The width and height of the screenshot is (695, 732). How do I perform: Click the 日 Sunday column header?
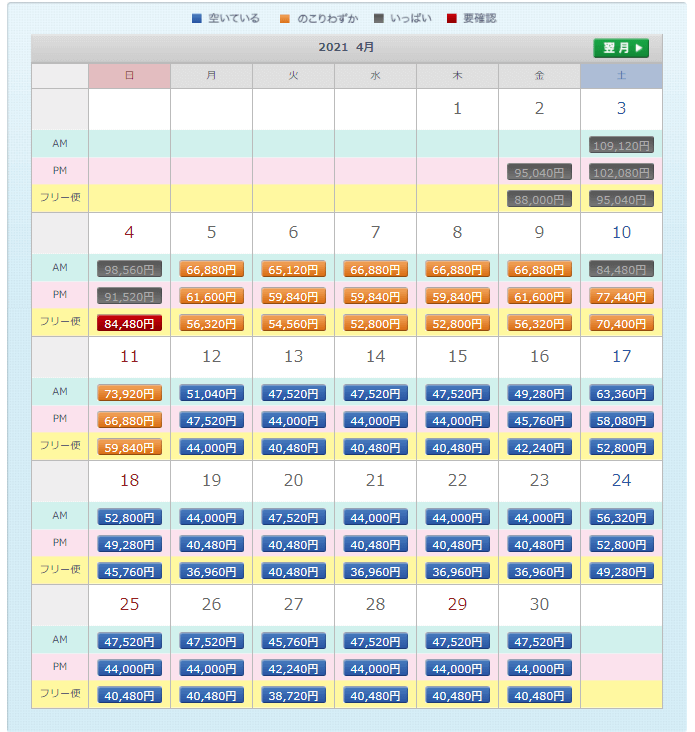point(129,76)
